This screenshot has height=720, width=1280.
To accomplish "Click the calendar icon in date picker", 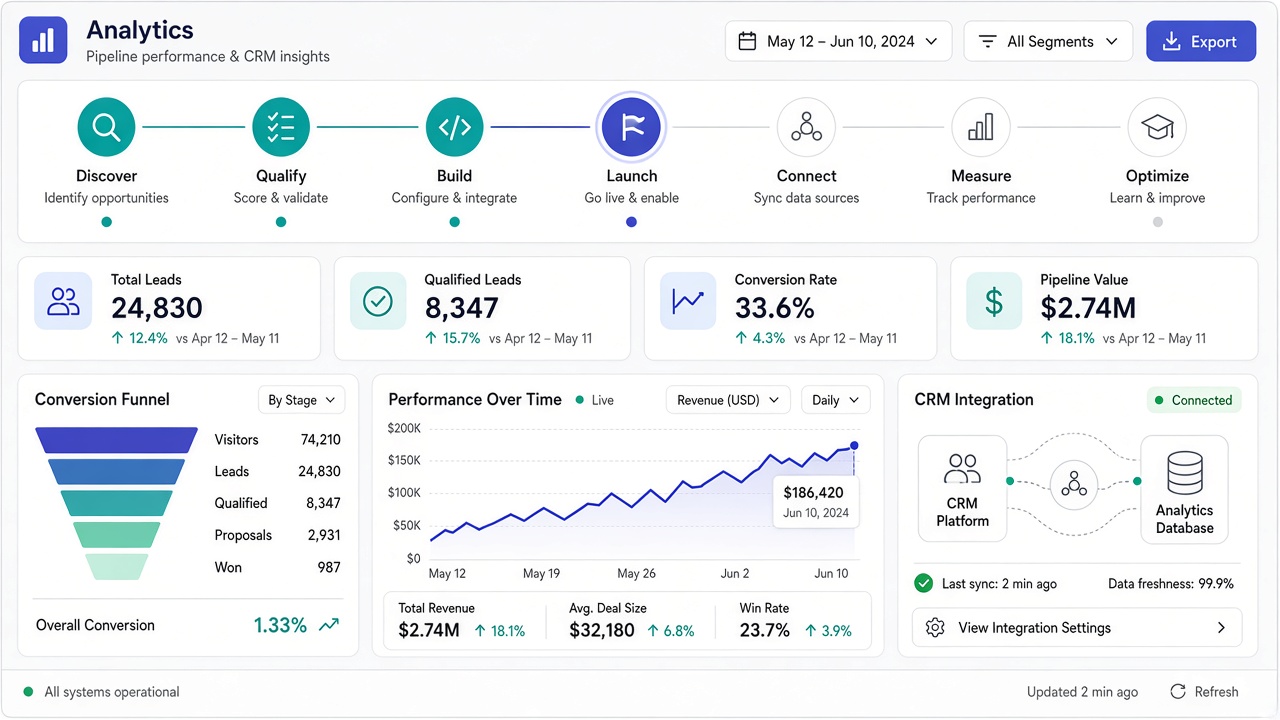I will pos(747,42).
